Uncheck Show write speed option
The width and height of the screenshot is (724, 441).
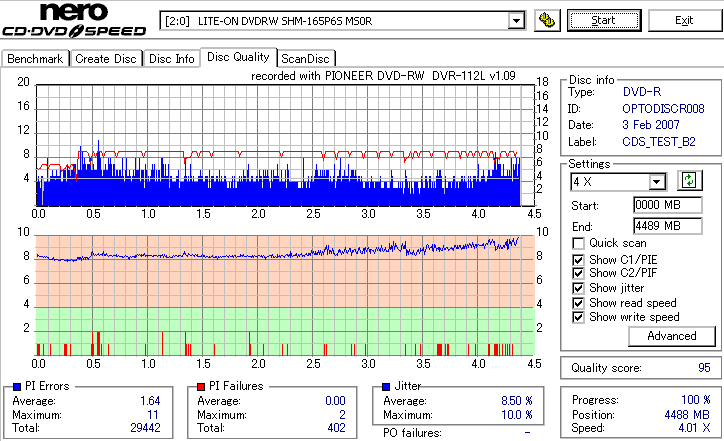pos(578,317)
